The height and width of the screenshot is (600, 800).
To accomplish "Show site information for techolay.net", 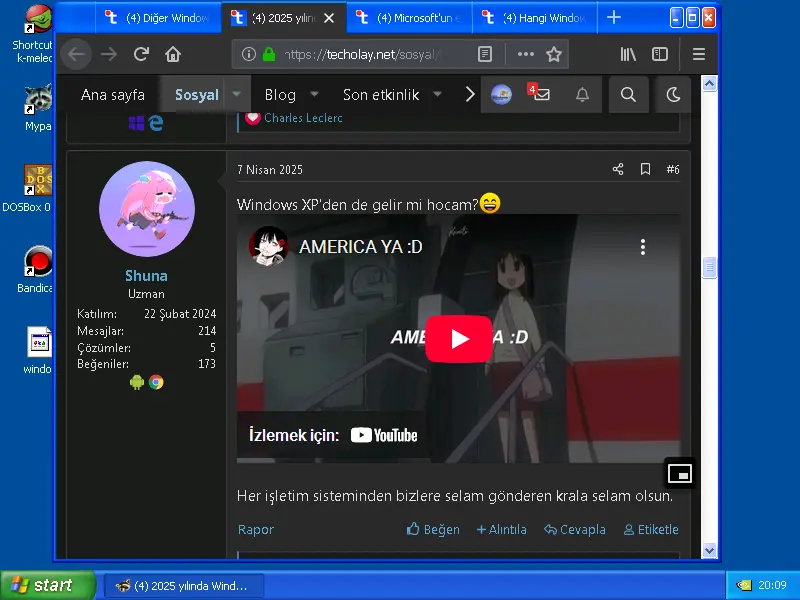I will (248, 54).
